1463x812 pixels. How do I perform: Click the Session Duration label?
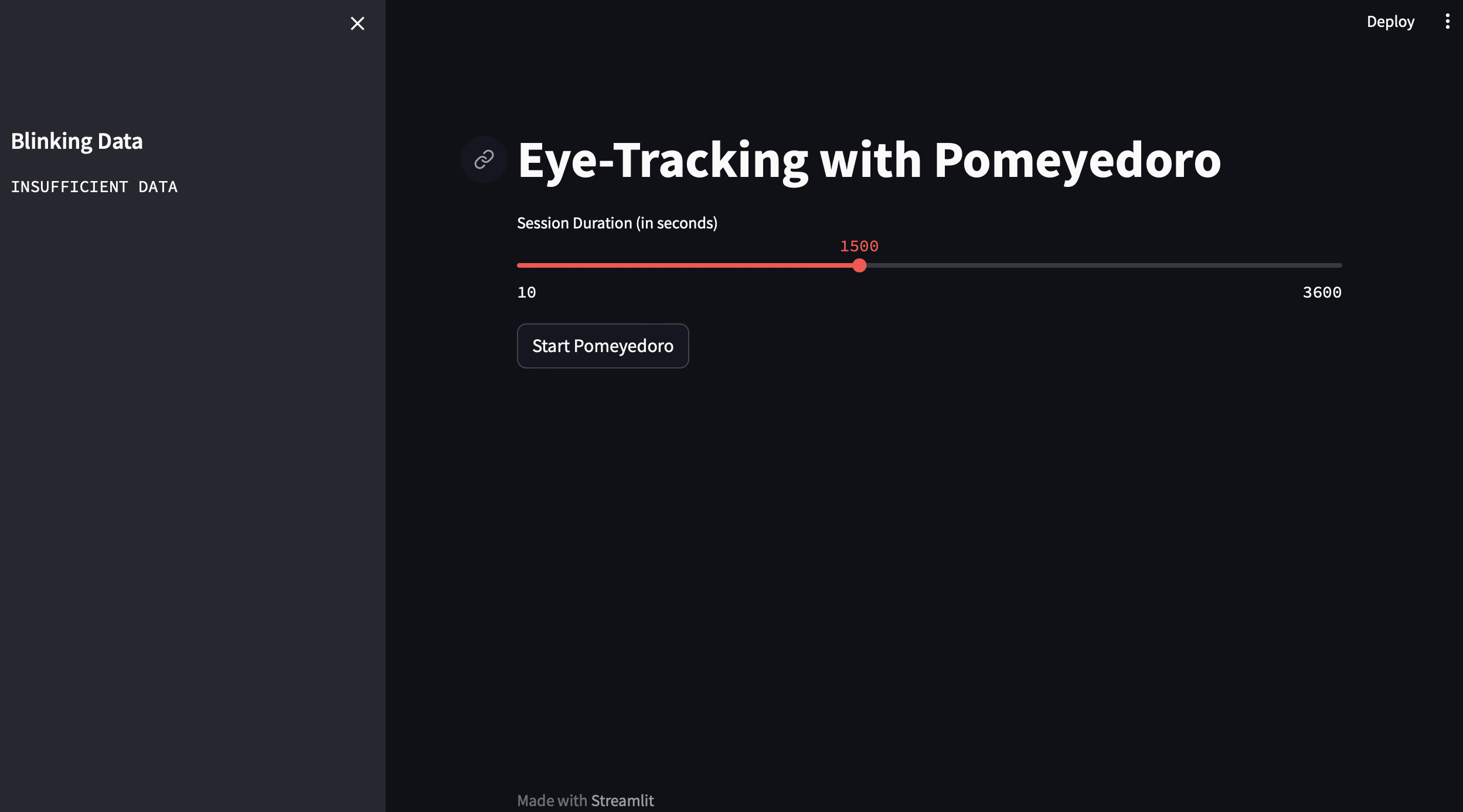[x=617, y=223]
